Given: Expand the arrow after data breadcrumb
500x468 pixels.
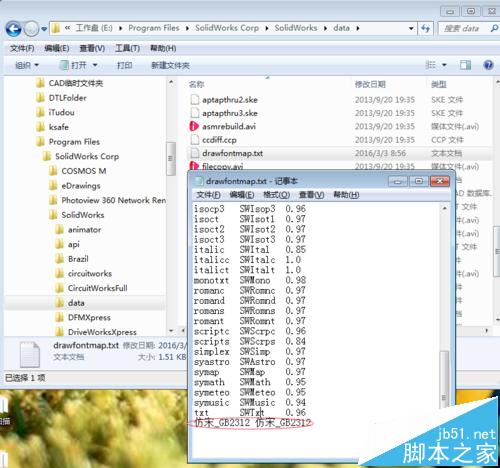Looking at the screenshot, I should click(x=358, y=29).
